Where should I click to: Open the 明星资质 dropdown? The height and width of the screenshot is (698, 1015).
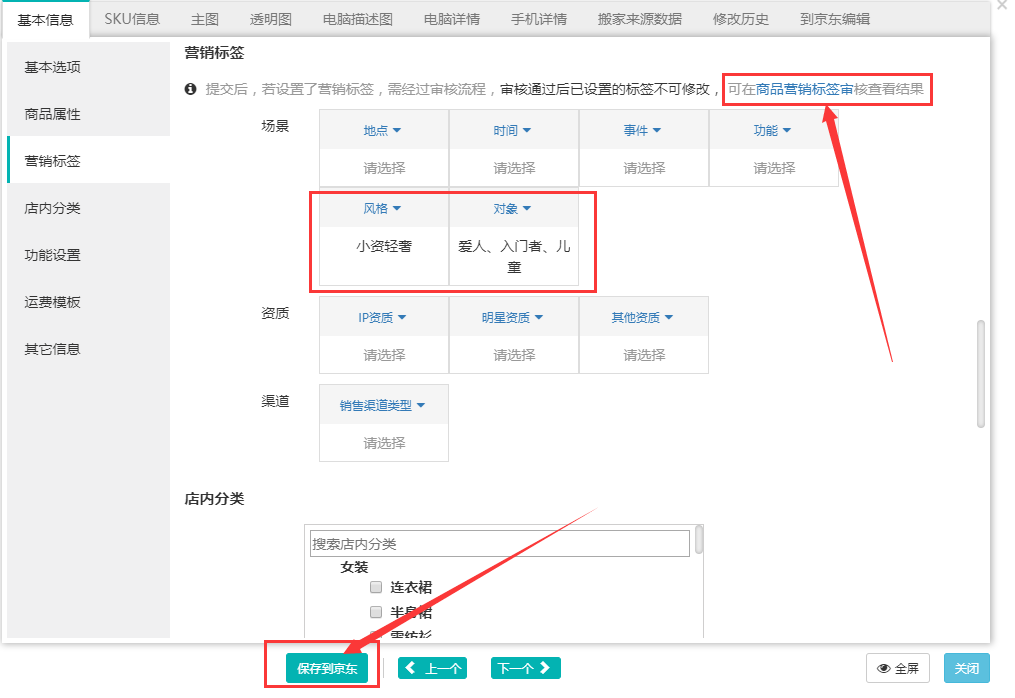[x=513, y=318]
